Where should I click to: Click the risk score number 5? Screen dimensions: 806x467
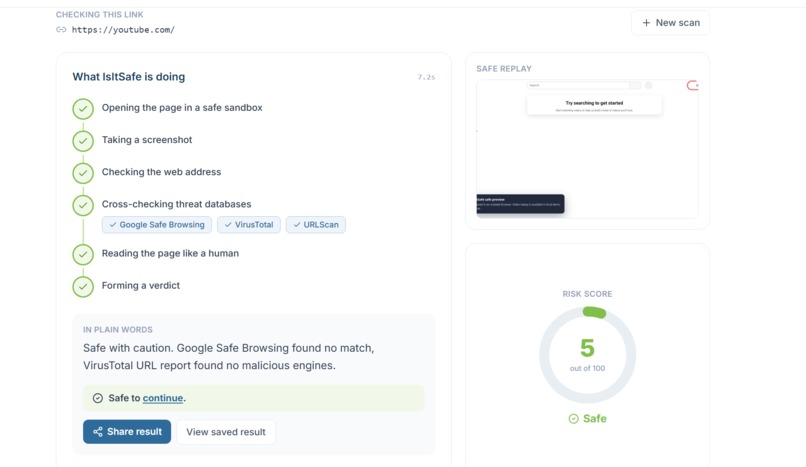coord(587,348)
